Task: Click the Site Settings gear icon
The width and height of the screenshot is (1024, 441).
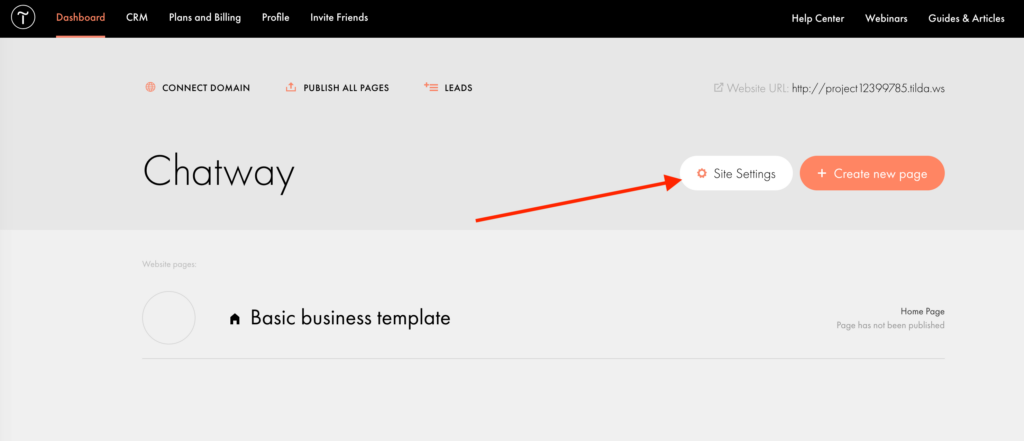Action: [x=702, y=173]
